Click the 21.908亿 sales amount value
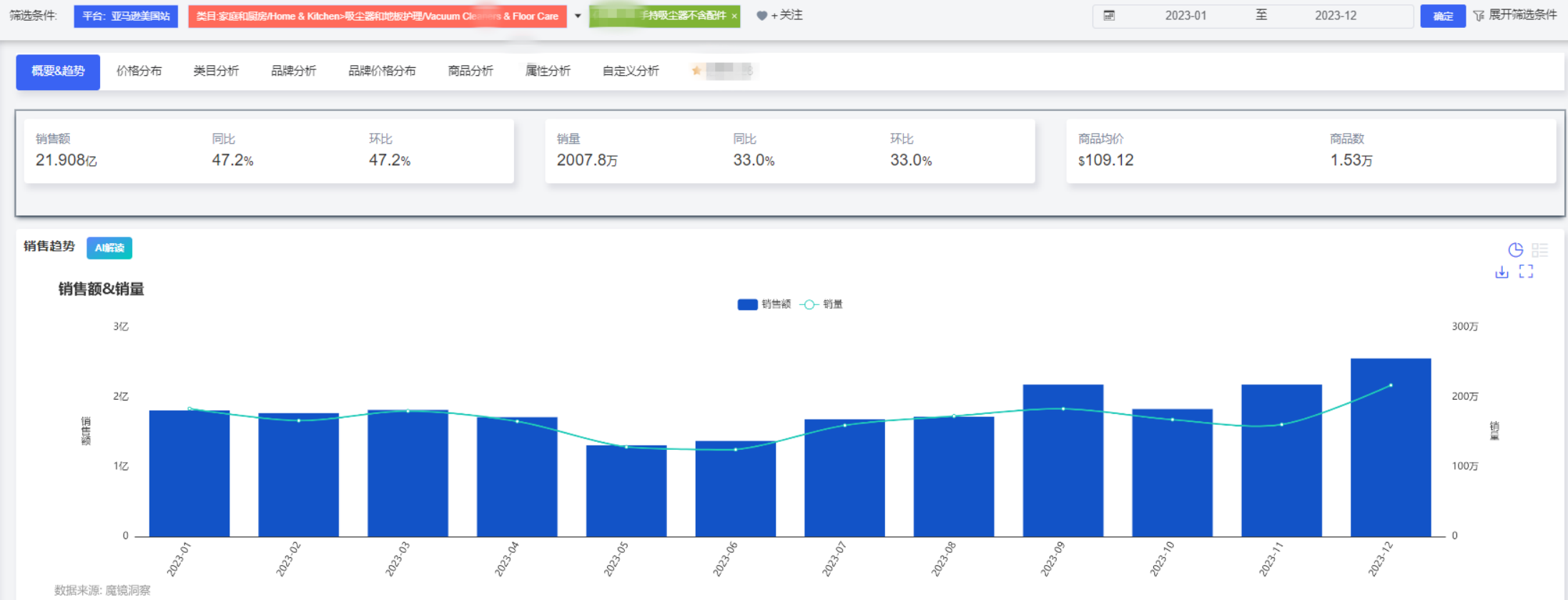 (66, 160)
